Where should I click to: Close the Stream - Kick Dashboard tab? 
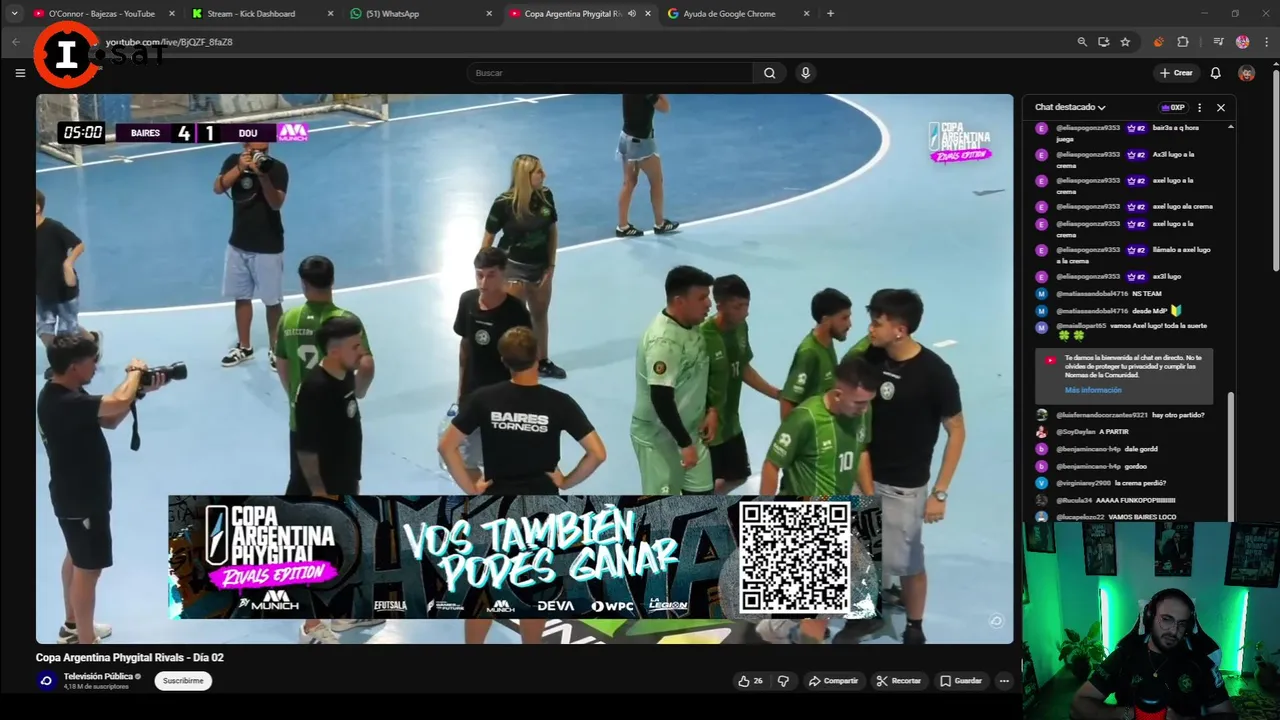(x=331, y=14)
